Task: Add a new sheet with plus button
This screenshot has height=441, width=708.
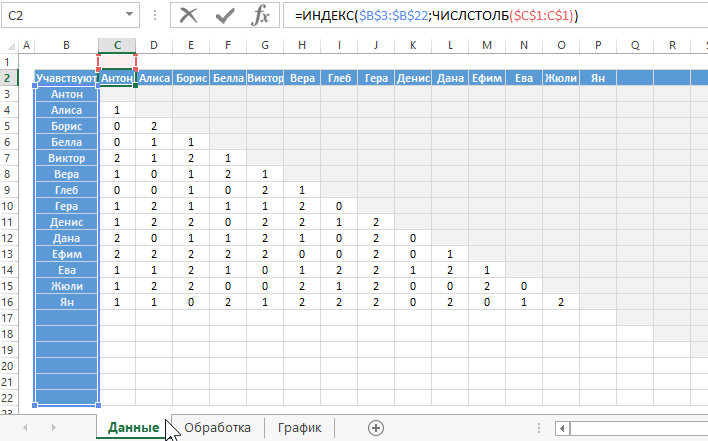Action: pos(376,427)
